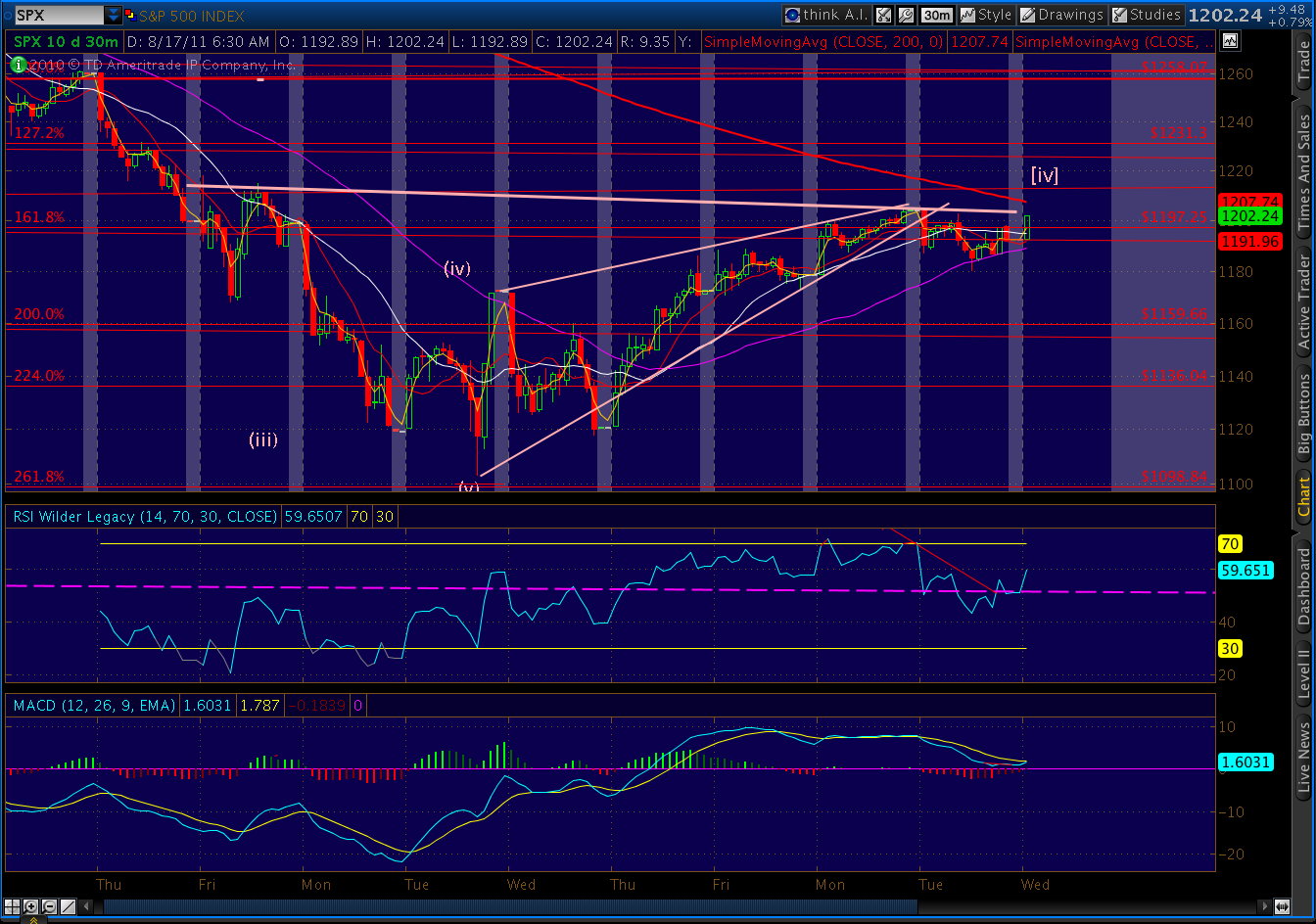Click the colored squares link icon
The image size is (1316, 924).
(130, 16)
